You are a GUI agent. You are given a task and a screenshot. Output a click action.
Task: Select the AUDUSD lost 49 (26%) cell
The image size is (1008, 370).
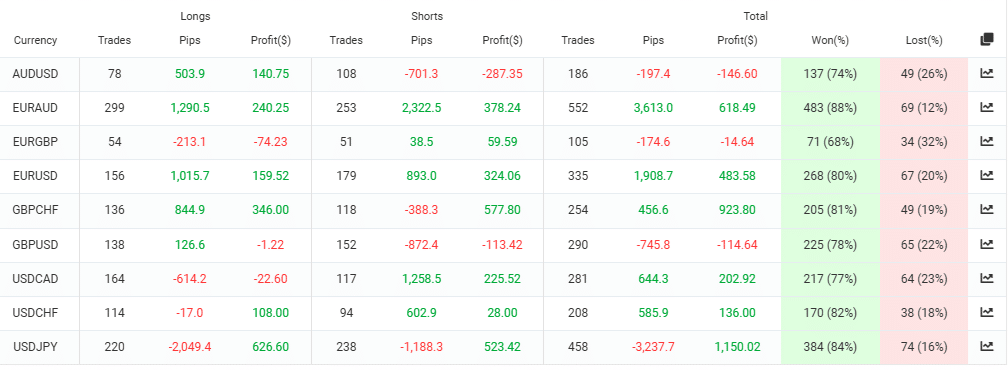(x=924, y=74)
